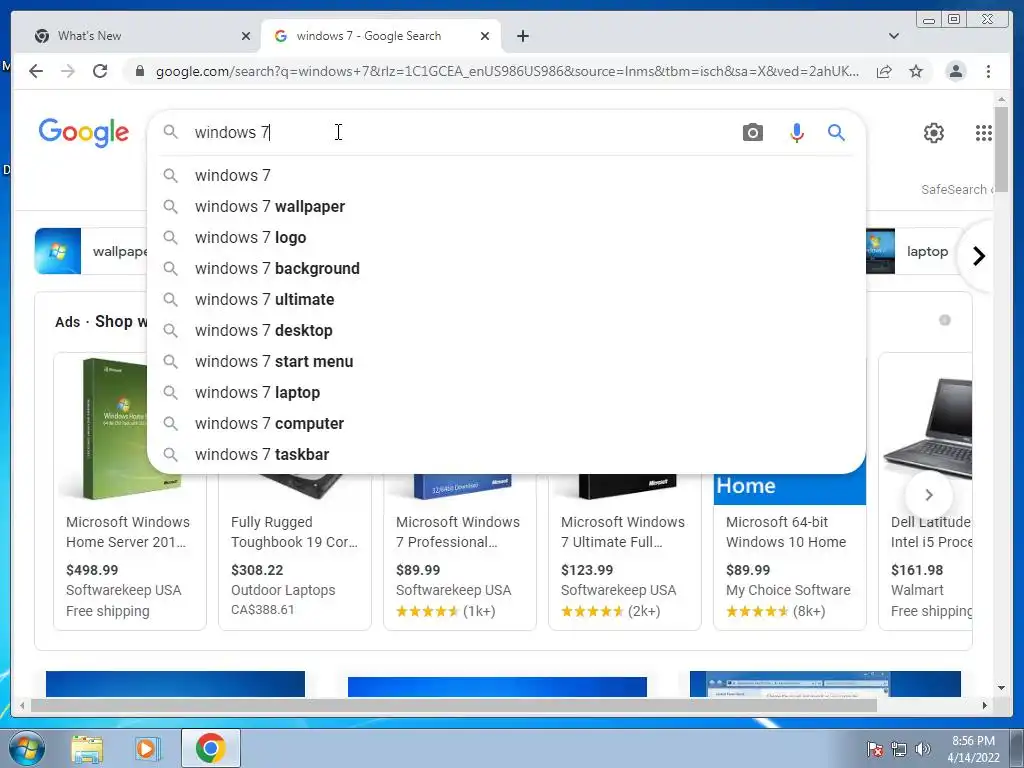Image resolution: width=1024 pixels, height=768 pixels.
Task: Start voice search with the microphone icon
Action: click(x=797, y=133)
